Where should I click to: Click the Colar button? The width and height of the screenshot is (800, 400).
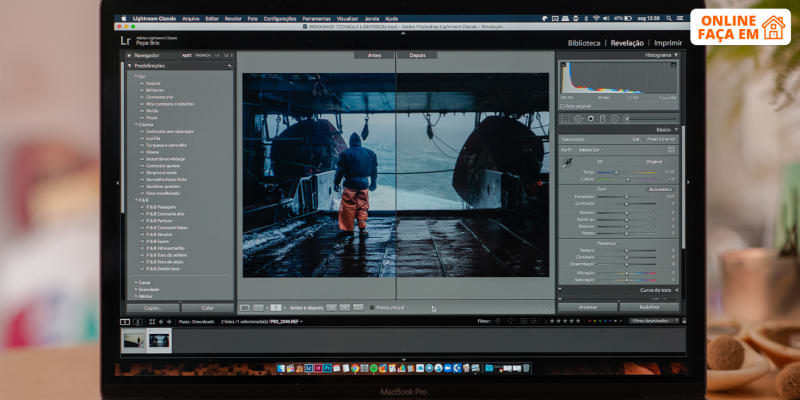(x=208, y=308)
